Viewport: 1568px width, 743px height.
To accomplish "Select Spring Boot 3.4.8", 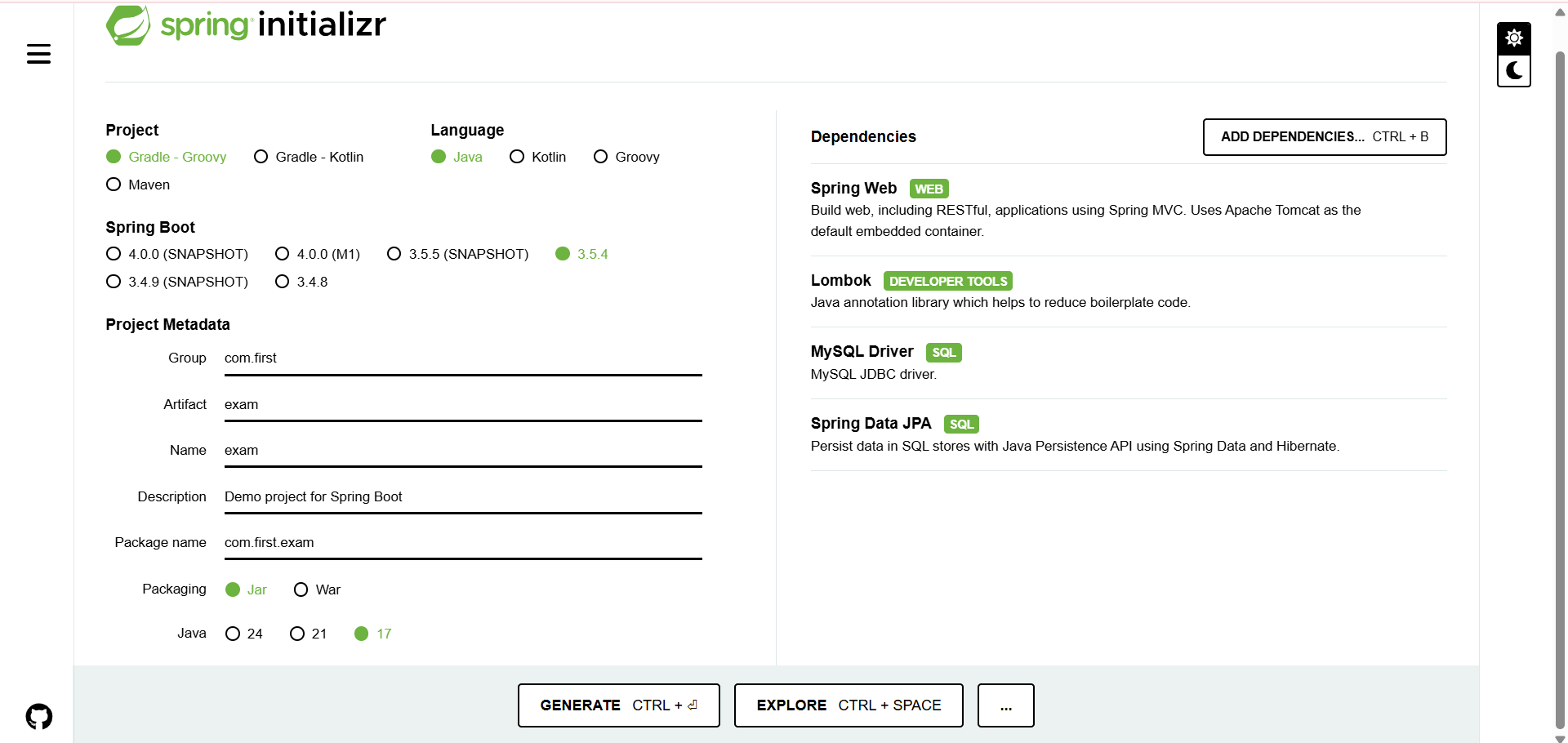I will pyautogui.click(x=301, y=282).
